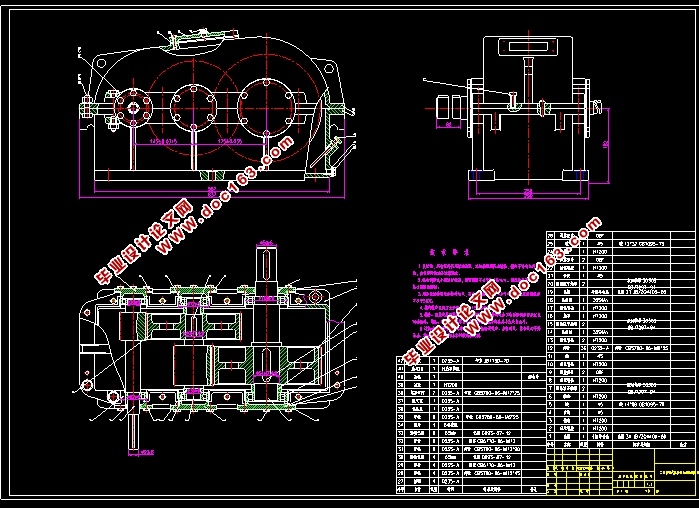
Task: Click the yellow title block
Action: [622, 472]
